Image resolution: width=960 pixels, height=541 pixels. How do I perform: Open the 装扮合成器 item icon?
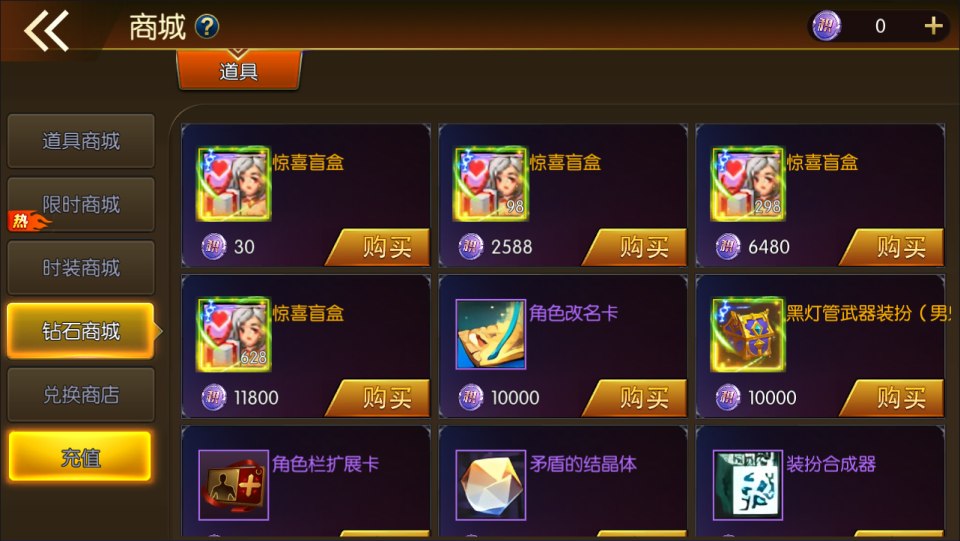click(x=748, y=485)
